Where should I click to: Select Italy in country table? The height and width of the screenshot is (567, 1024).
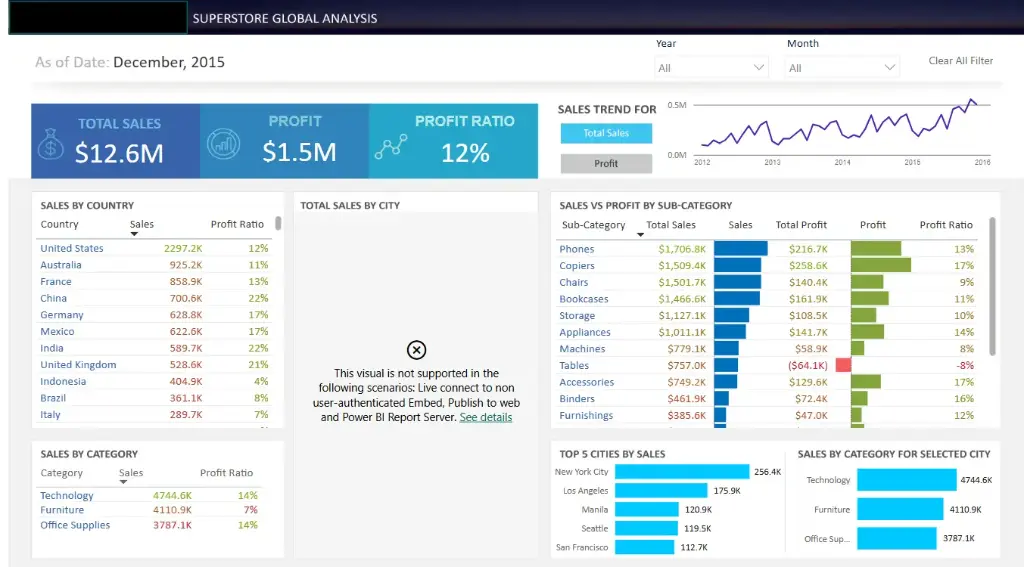[x=154, y=415]
